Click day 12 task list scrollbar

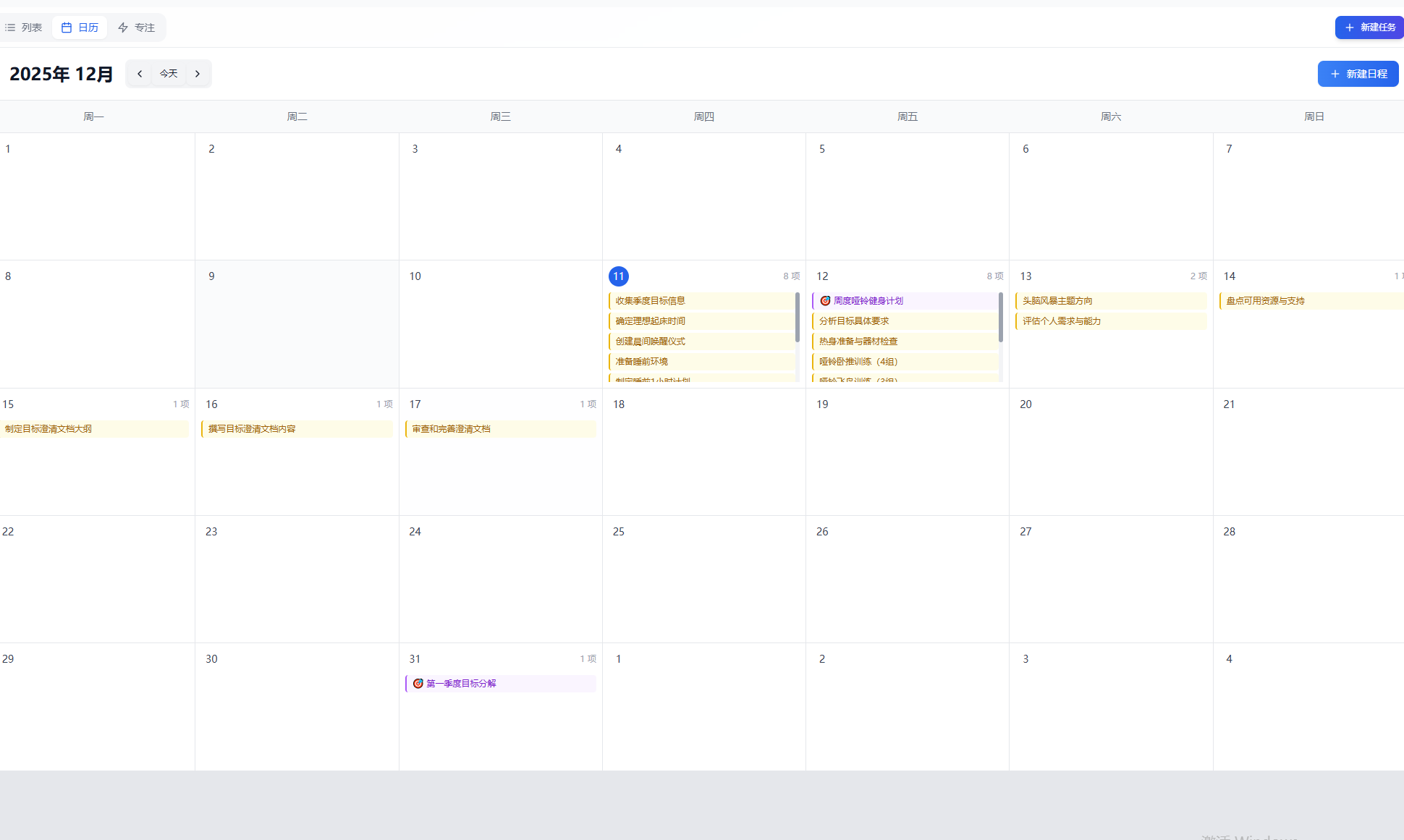point(1001,318)
